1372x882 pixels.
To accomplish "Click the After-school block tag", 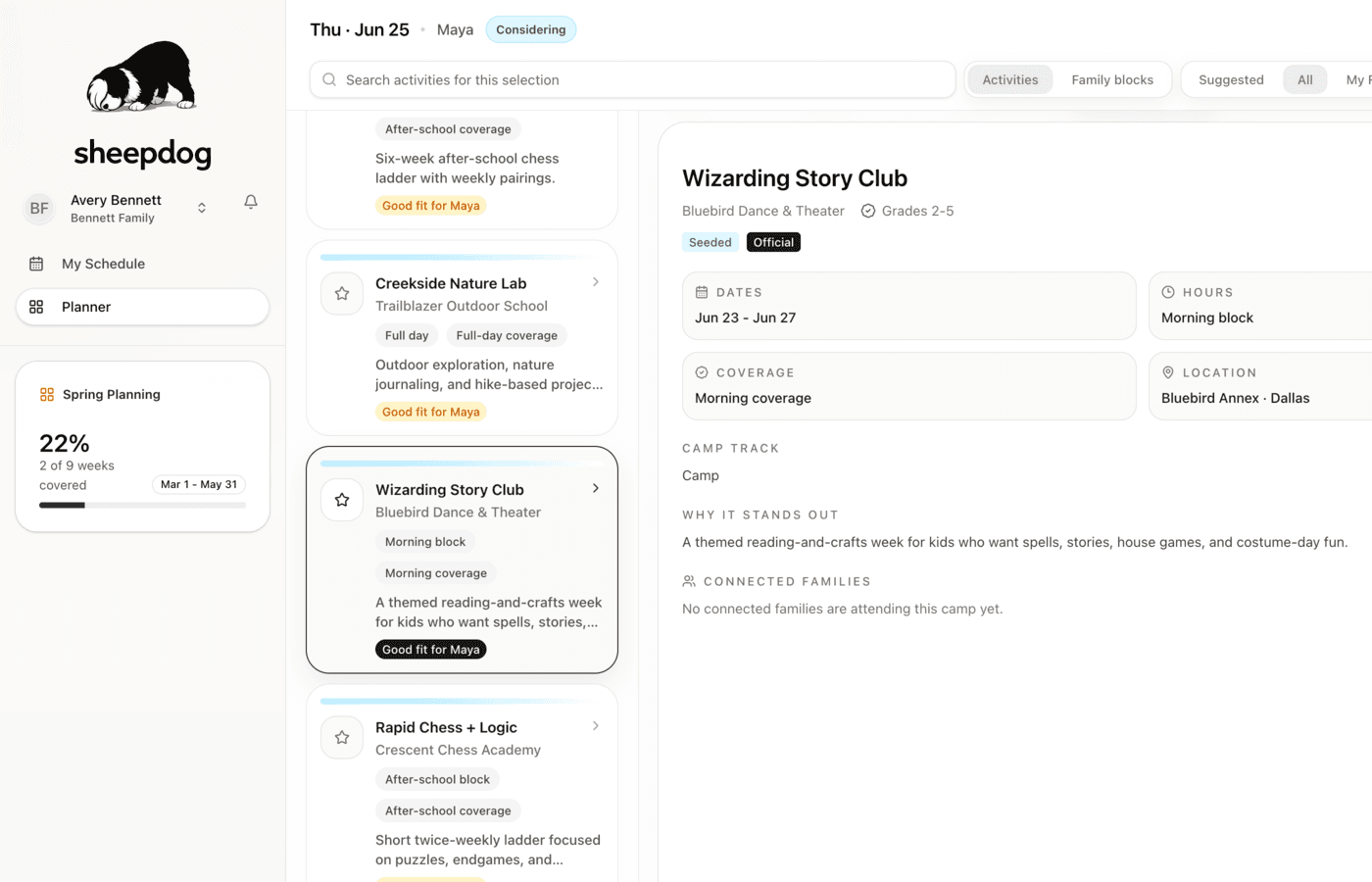I will [437, 779].
